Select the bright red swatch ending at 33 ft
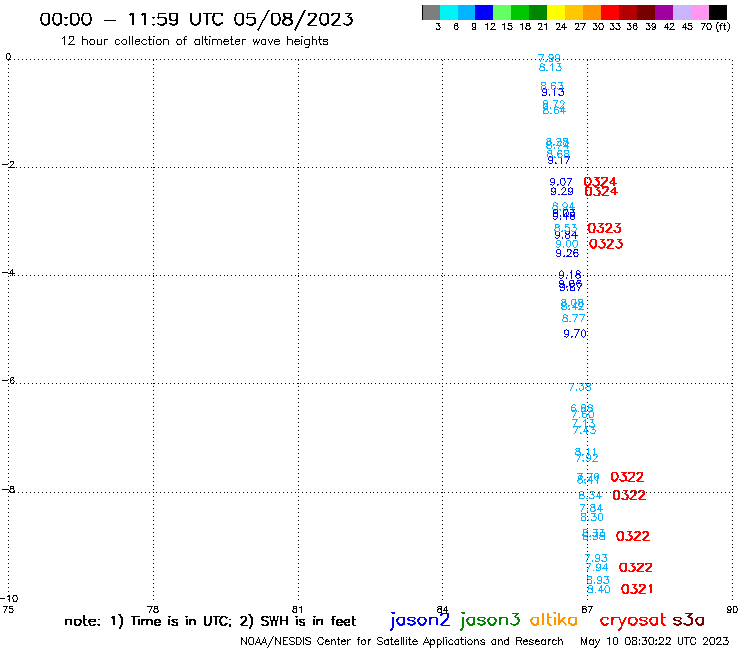This screenshot has height=650, width=740. [610, 12]
